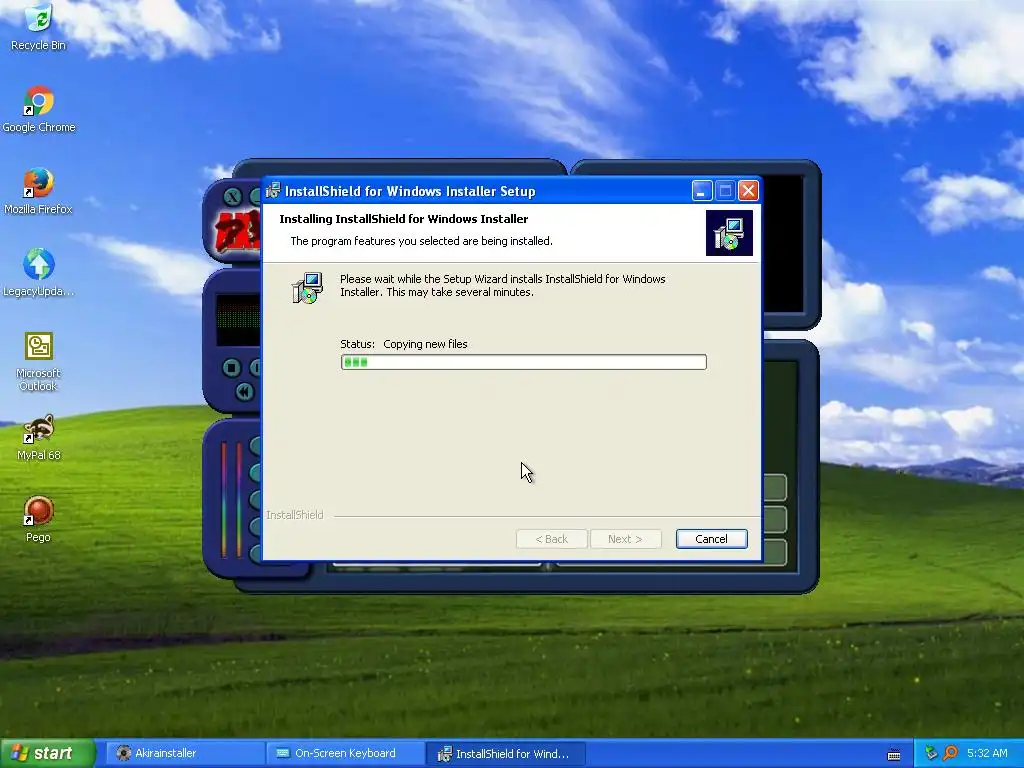
Task: Click 'The program features you selected' subtitle text
Action: [421, 241]
